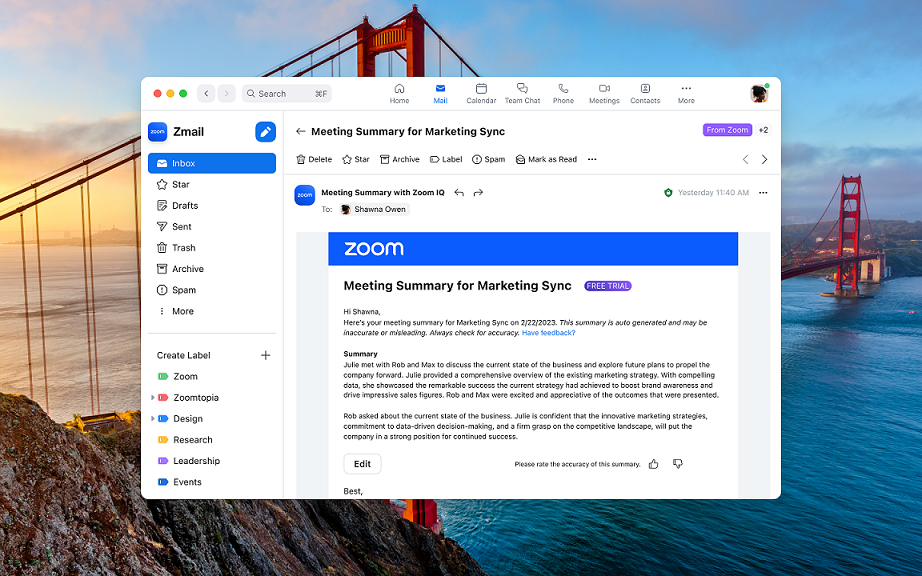The height and width of the screenshot is (576, 922).
Task: Star this email in the toolbar
Action: (355, 159)
